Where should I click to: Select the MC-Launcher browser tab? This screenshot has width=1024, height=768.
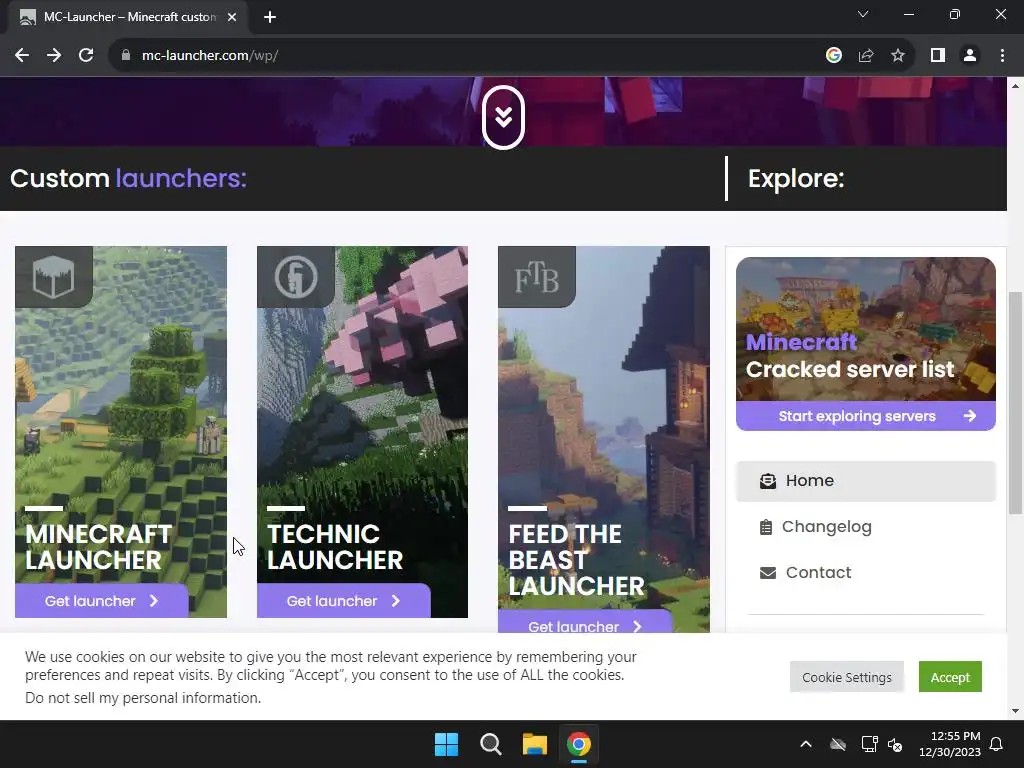(127, 18)
